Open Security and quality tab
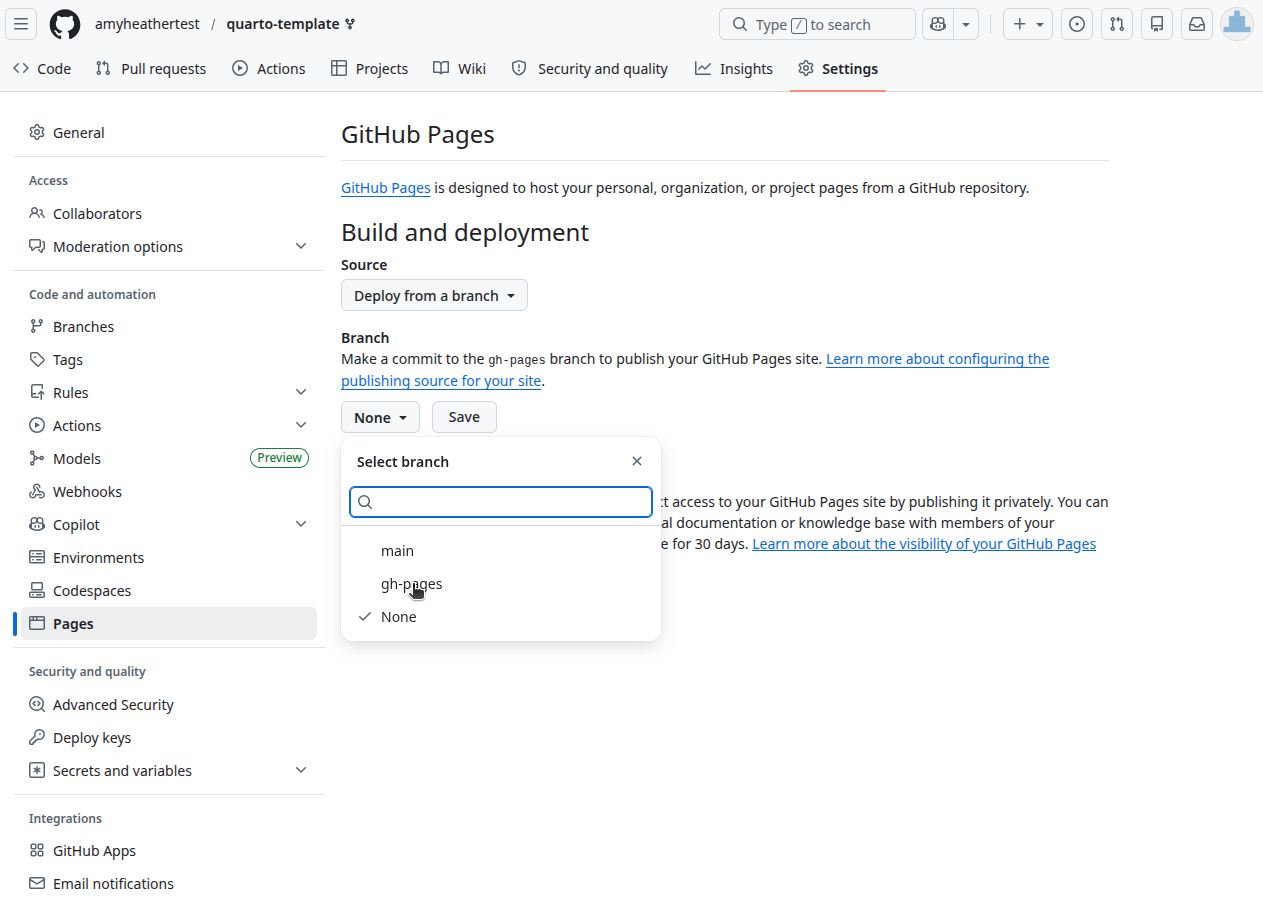Viewport: 1263px width, 907px height. pos(590,68)
